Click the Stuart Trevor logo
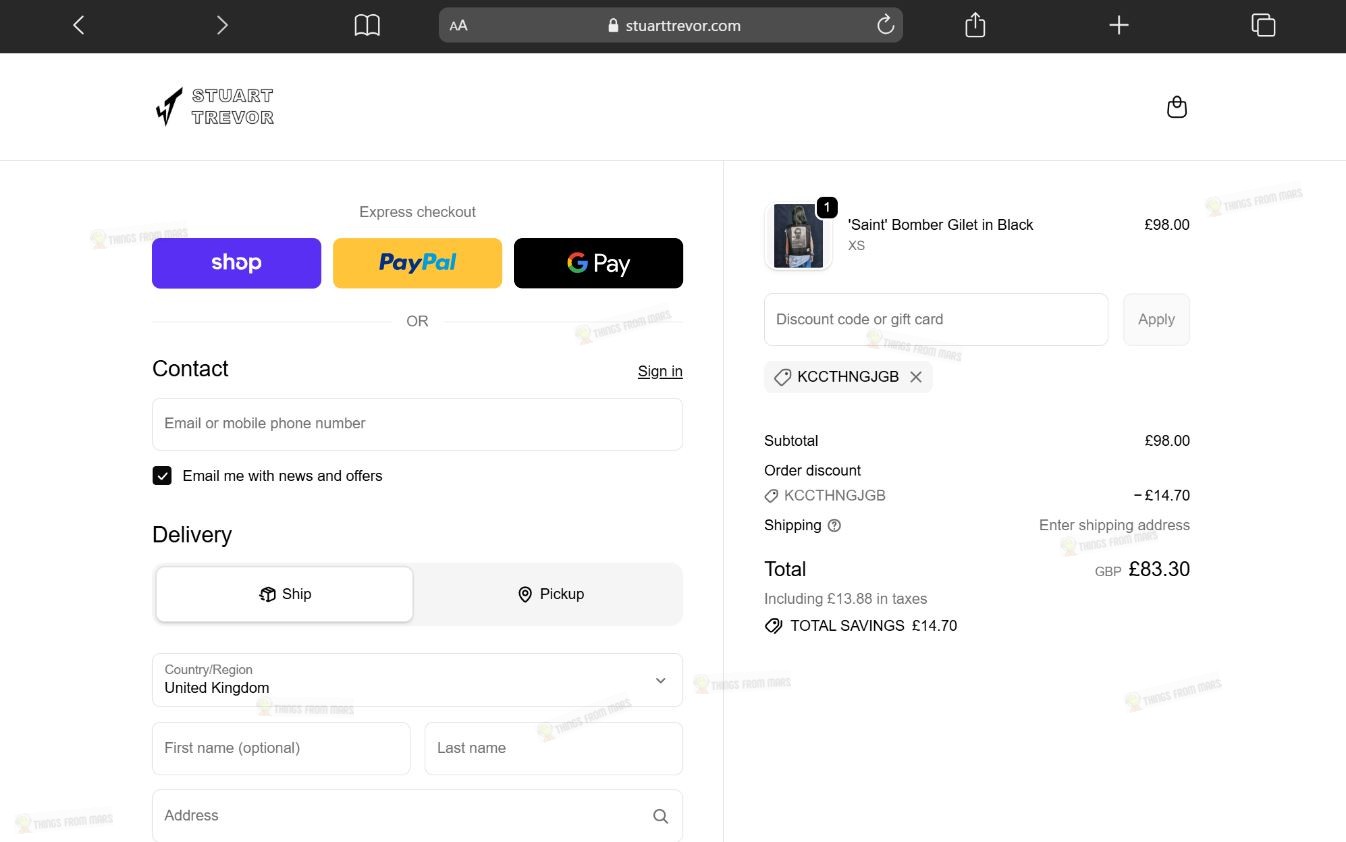 coord(215,106)
